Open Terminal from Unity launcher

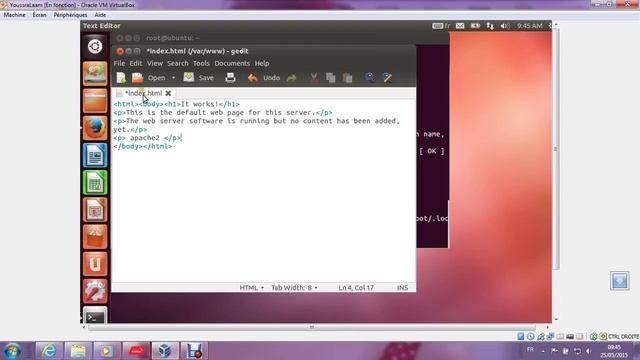(95, 316)
